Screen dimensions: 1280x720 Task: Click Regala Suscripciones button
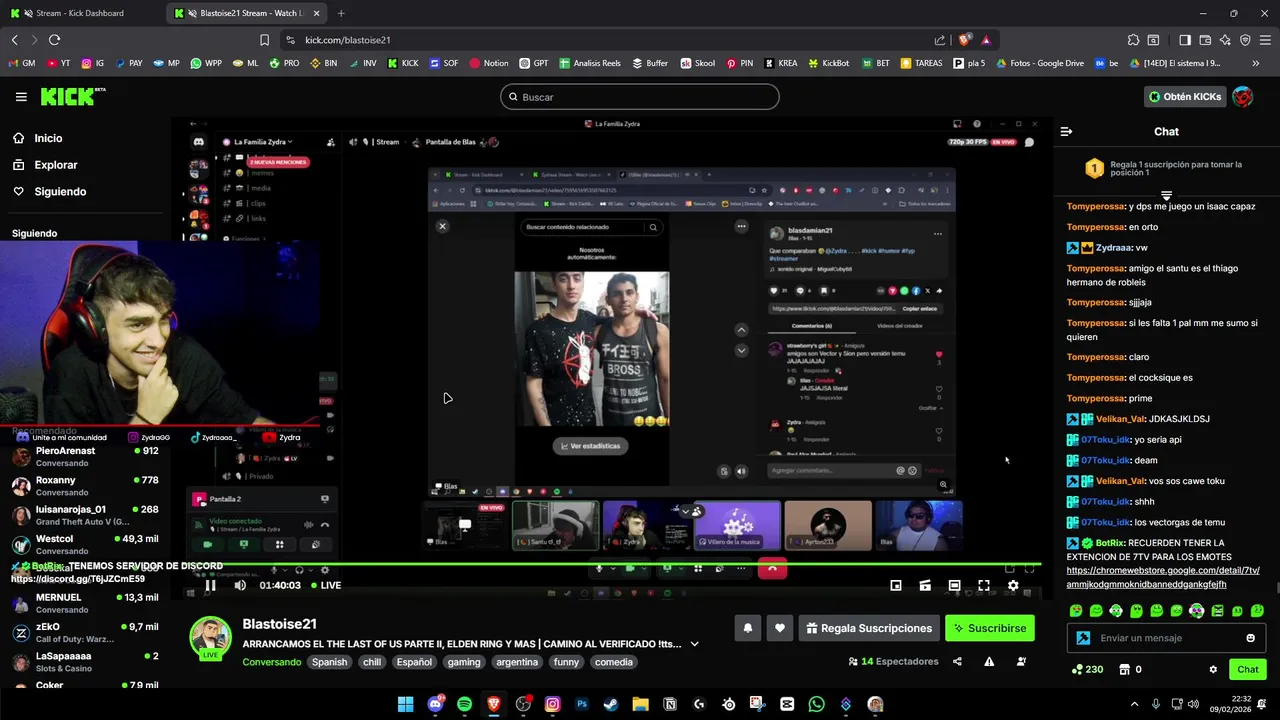[x=869, y=628]
